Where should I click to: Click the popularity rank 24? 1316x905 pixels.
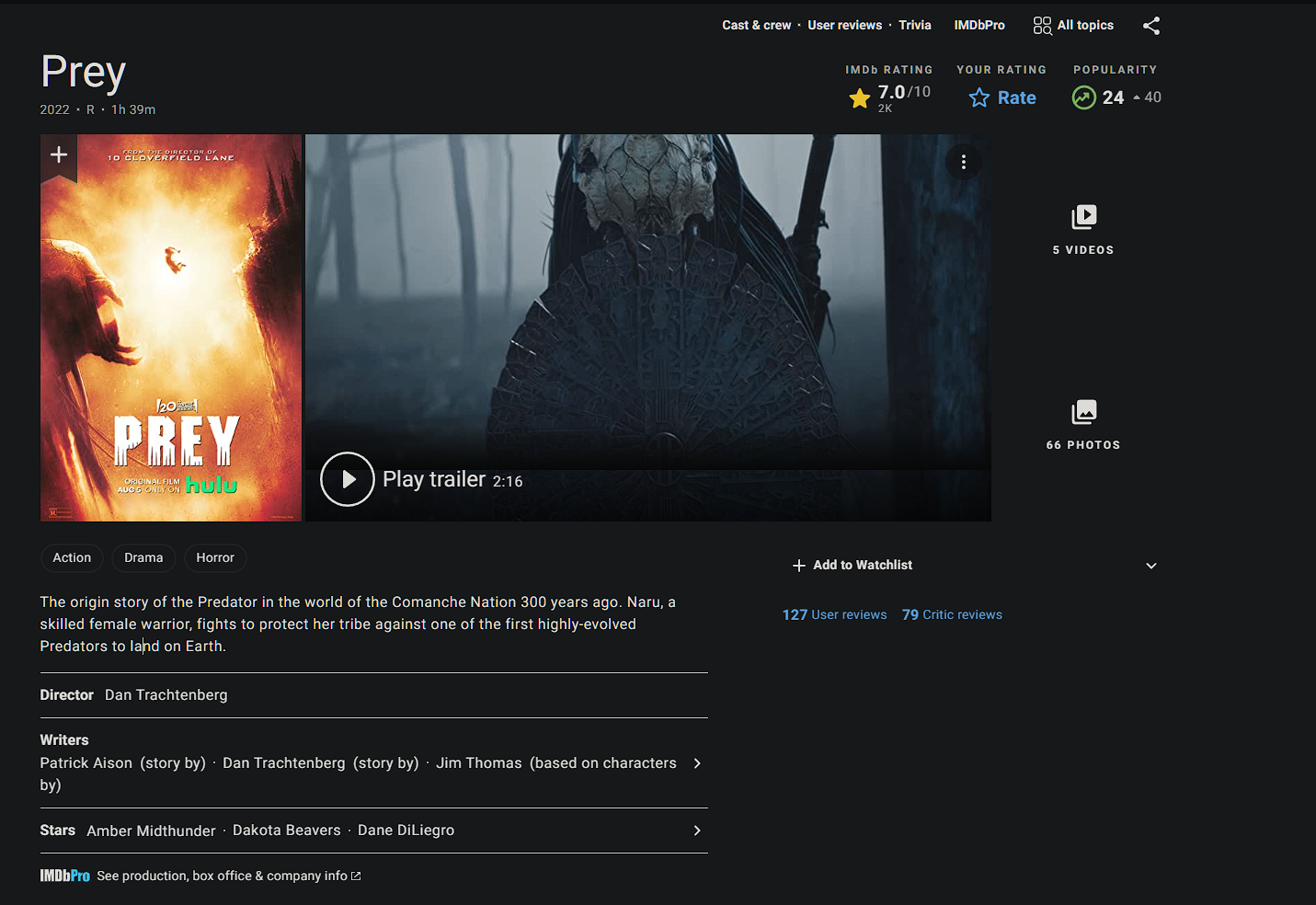1113,97
